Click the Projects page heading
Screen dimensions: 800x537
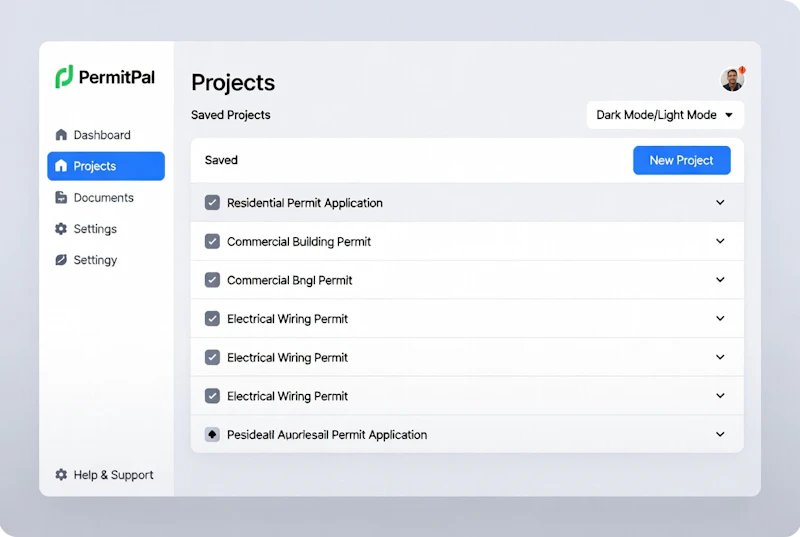point(233,83)
